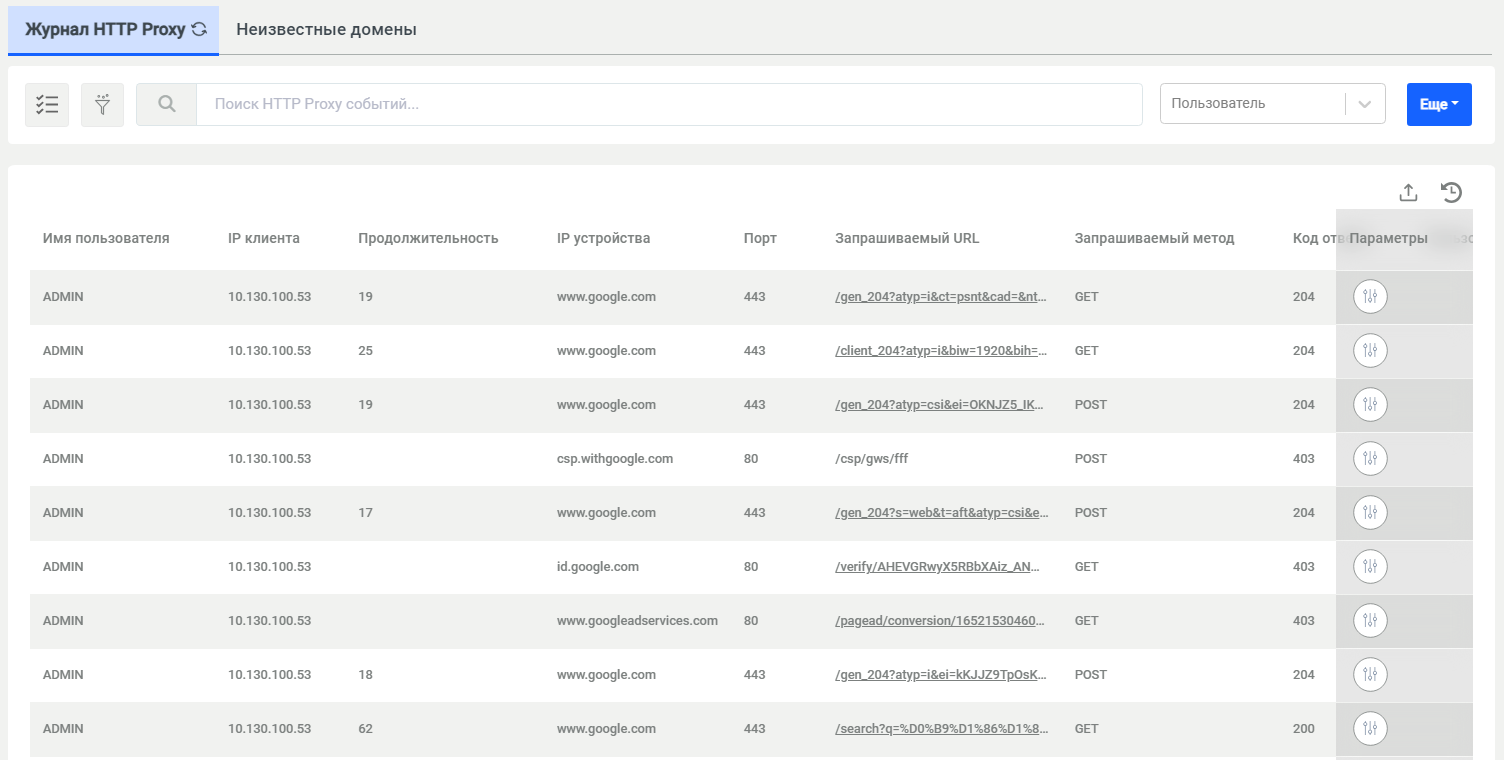
Task: Click client IP 10.130.100.53 in the id.google.com row
Action: (x=270, y=567)
